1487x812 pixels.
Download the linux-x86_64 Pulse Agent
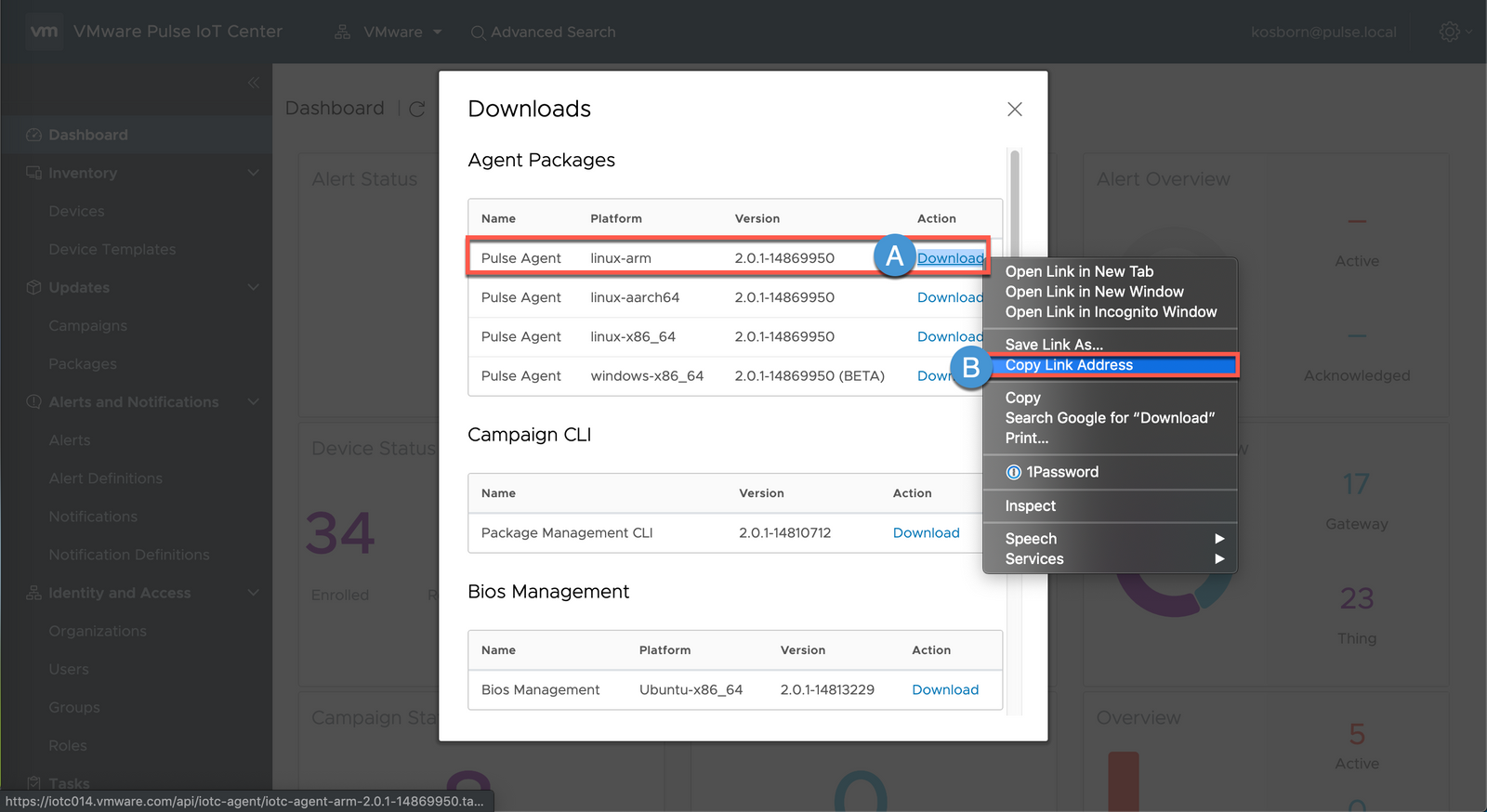coord(950,336)
